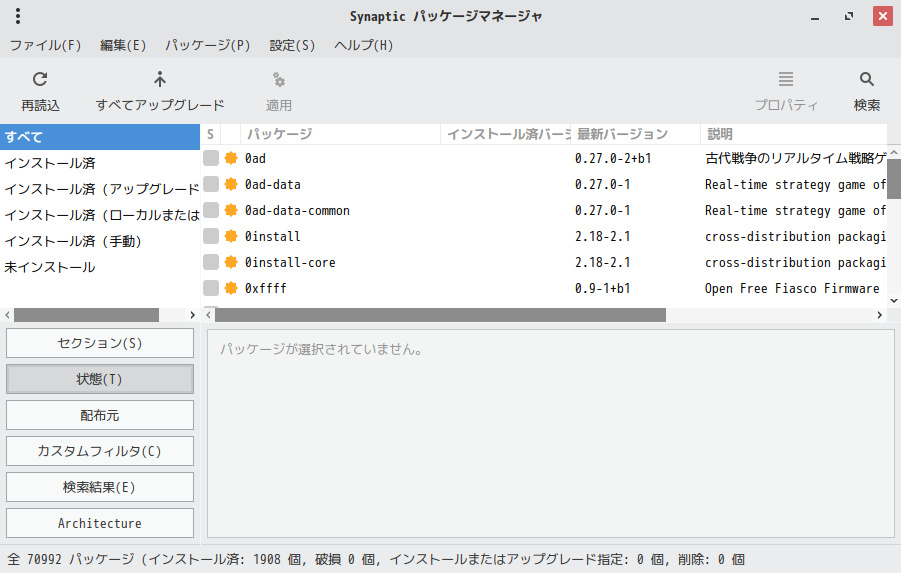The width and height of the screenshot is (901, 573).
Task: Click the orange badge icon beside 0ad
Action: coord(231,158)
